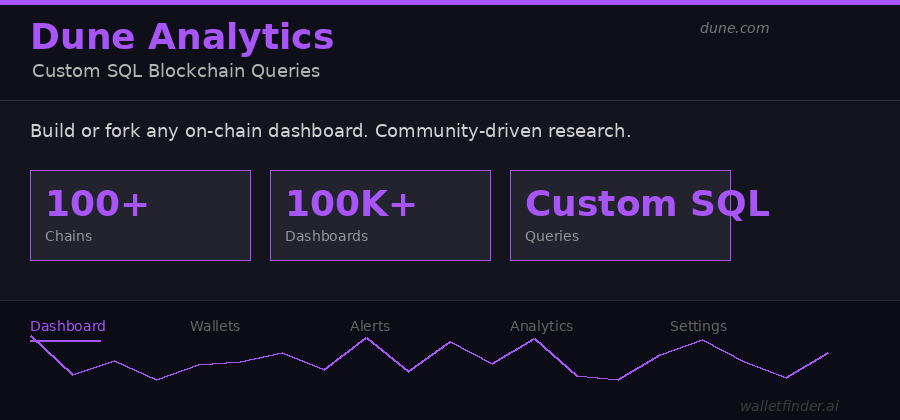Open the Dashboard tab
900x420 pixels.
click(68, 326)
